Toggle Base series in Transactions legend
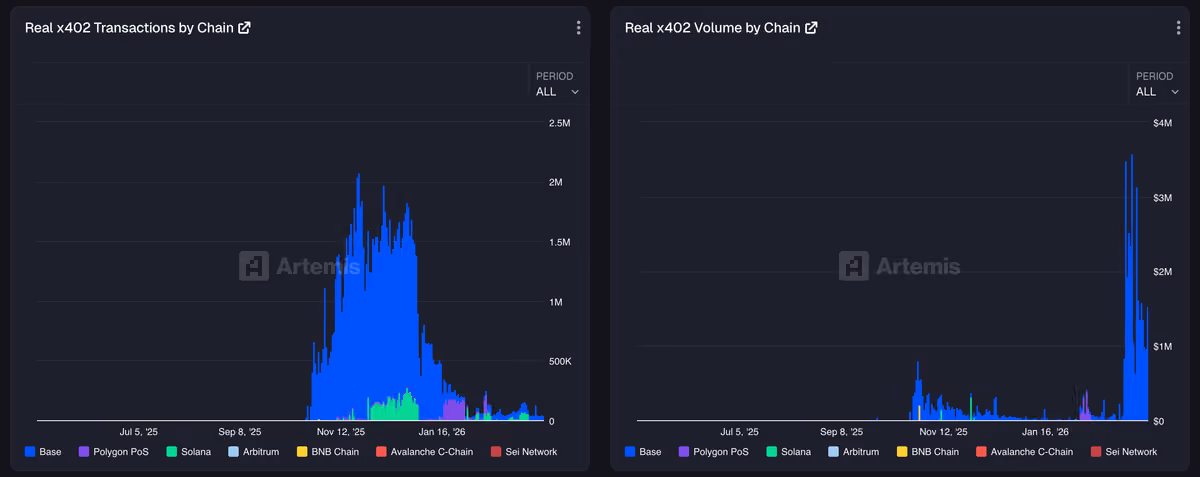Screen dimensions: 1200x477 [x=43, y=452]
